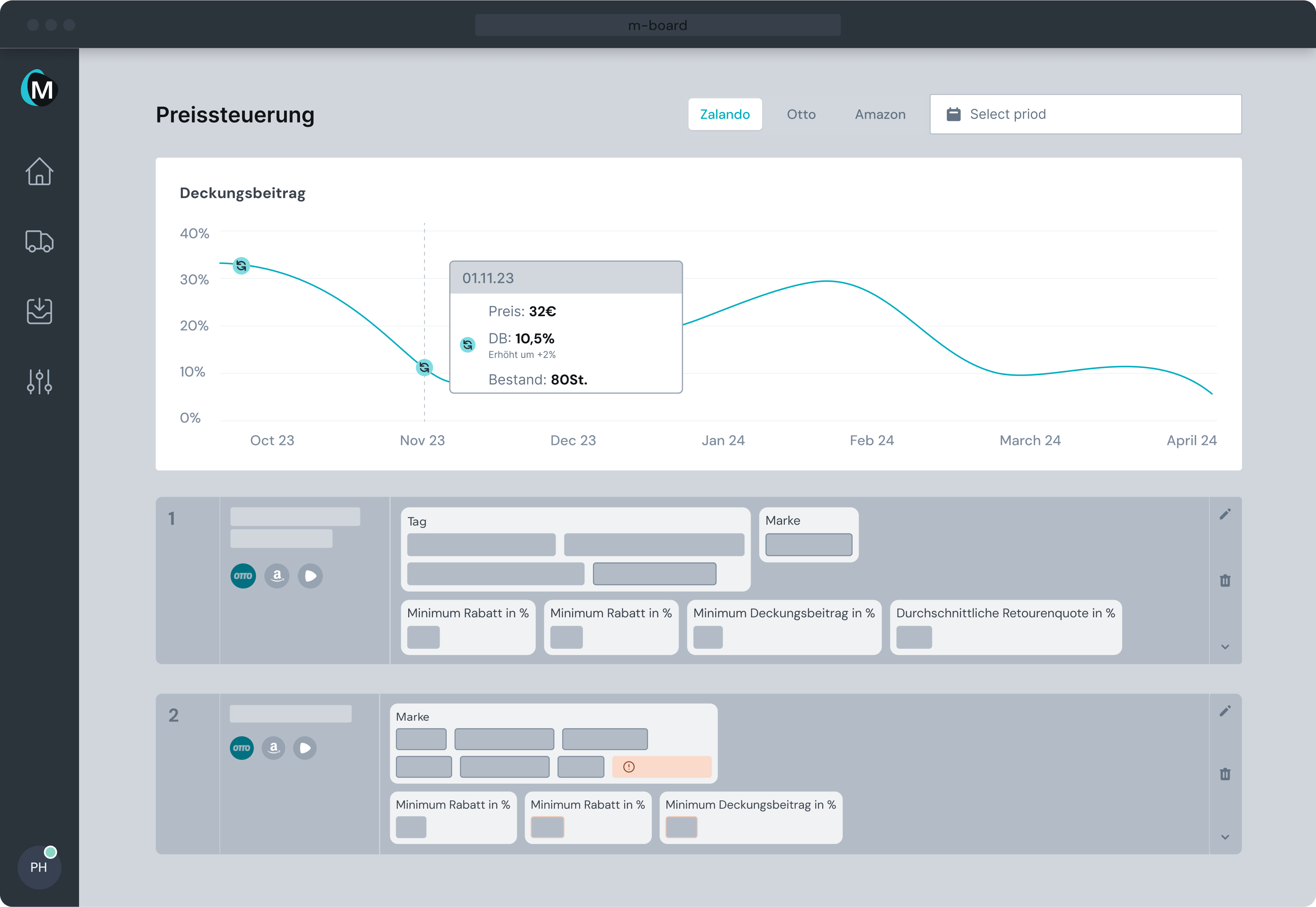Click the Dec 23 axis label

[x=573, y=440]
